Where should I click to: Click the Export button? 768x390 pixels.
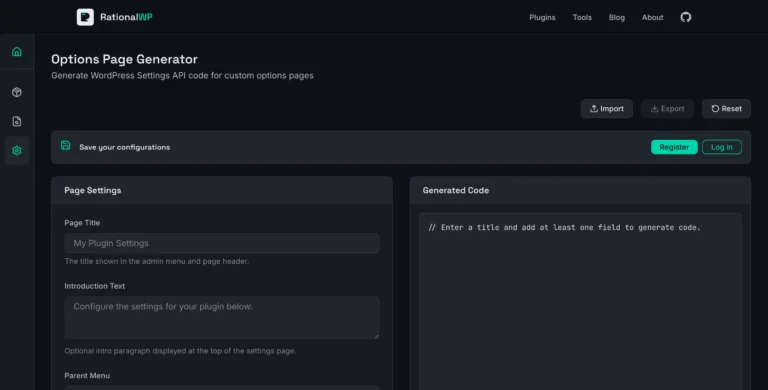tap(668, 109)
